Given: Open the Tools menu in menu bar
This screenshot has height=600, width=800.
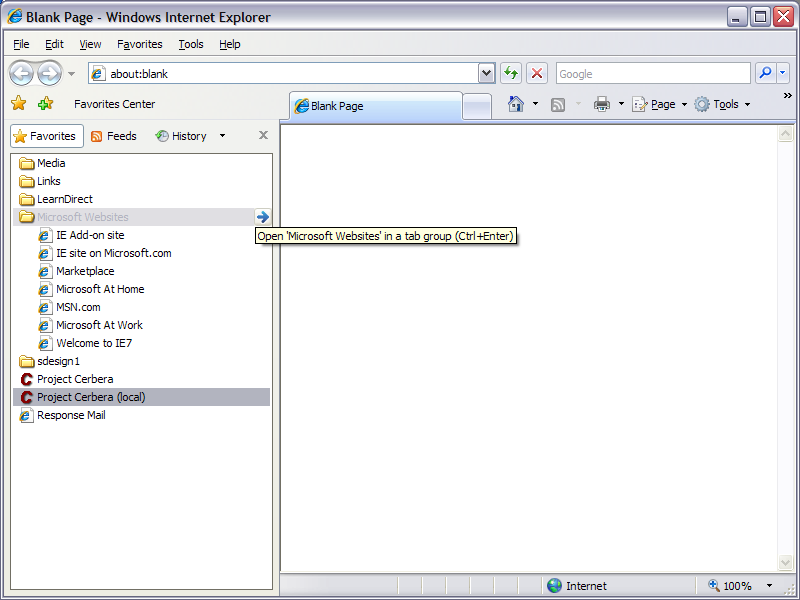Looking at the screenshot, I should [190, 44].
